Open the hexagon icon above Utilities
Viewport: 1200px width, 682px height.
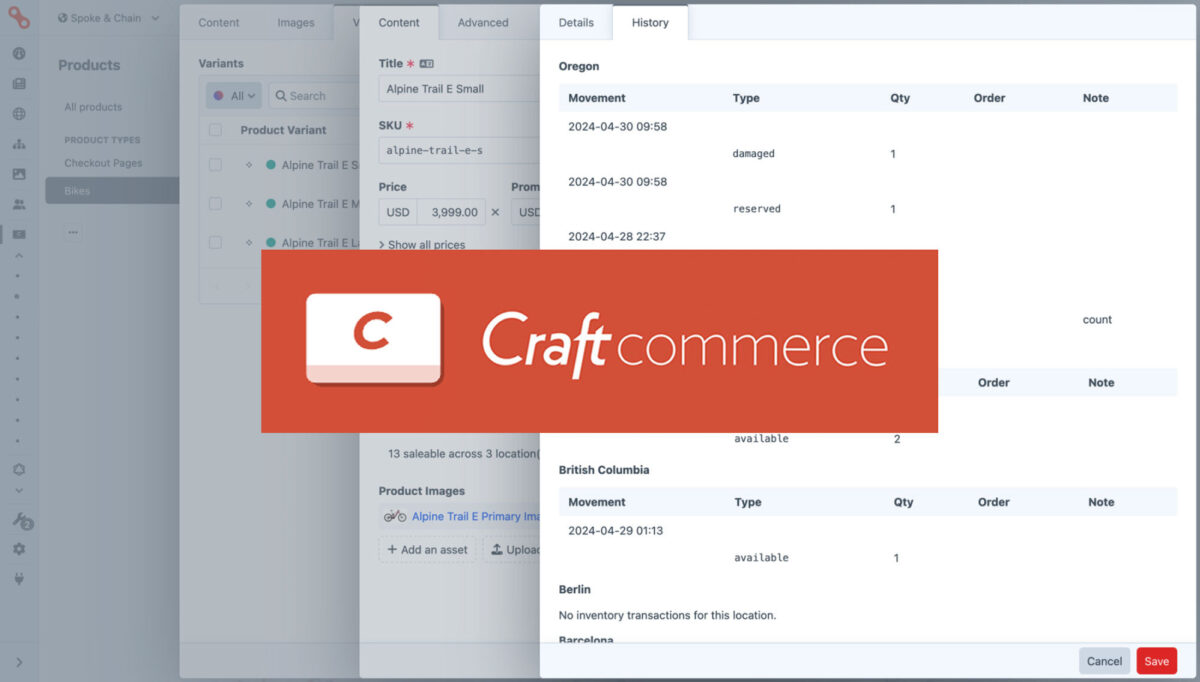(19, 469)
